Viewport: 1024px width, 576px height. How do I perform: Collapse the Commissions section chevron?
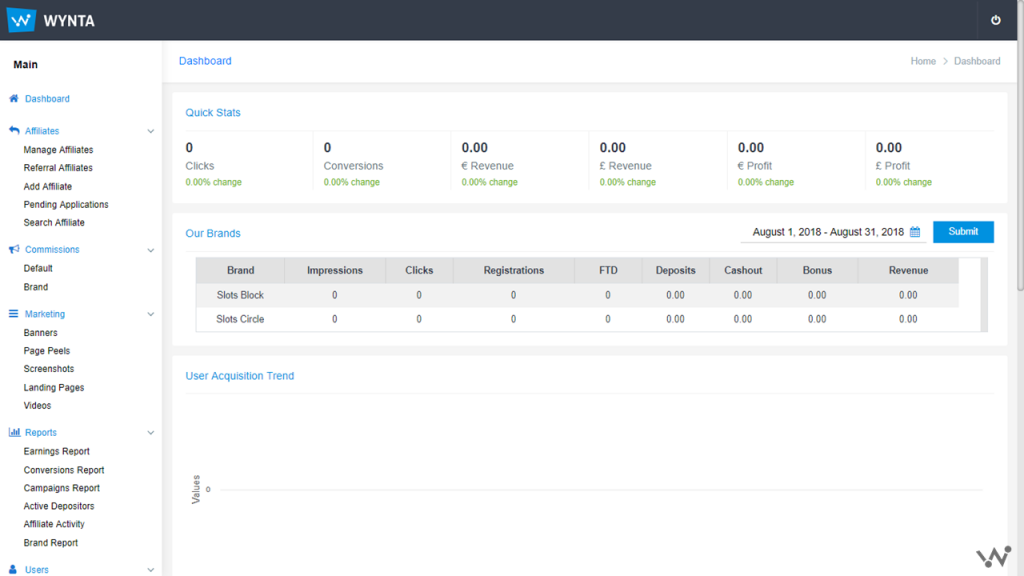[x=151, y=250]
